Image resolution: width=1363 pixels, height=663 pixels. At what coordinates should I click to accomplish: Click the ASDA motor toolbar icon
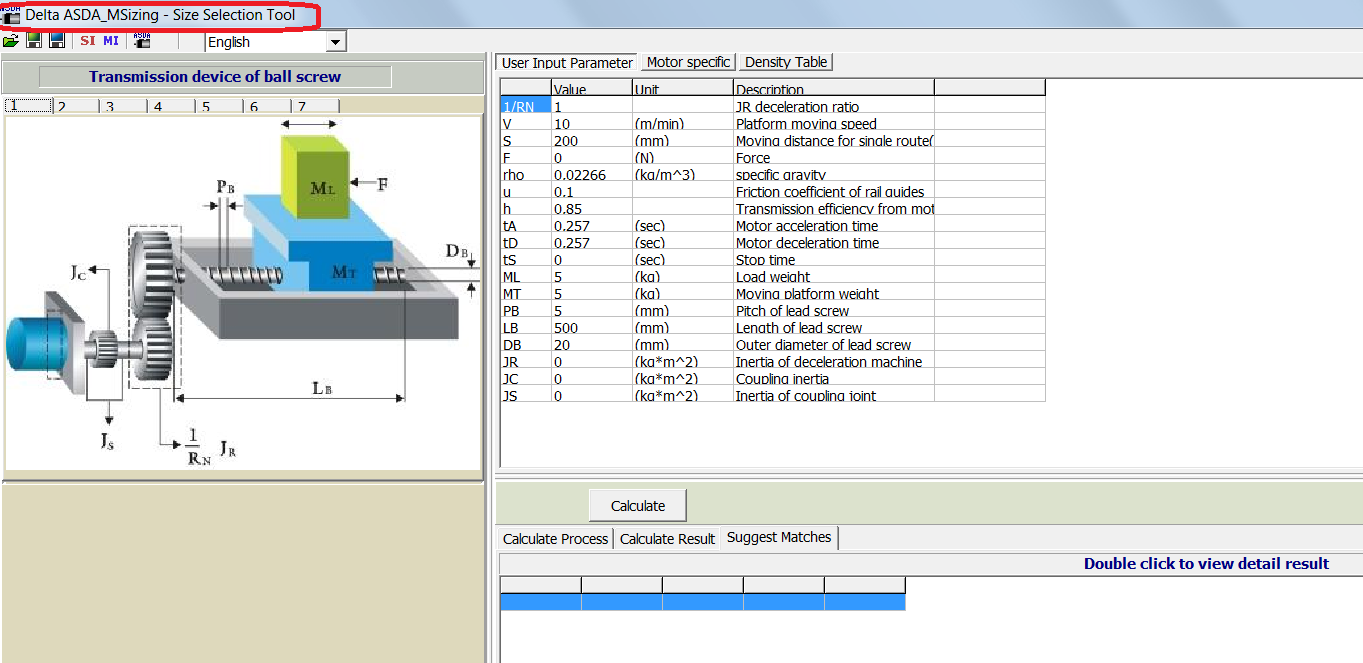click(x=141, y=41)
